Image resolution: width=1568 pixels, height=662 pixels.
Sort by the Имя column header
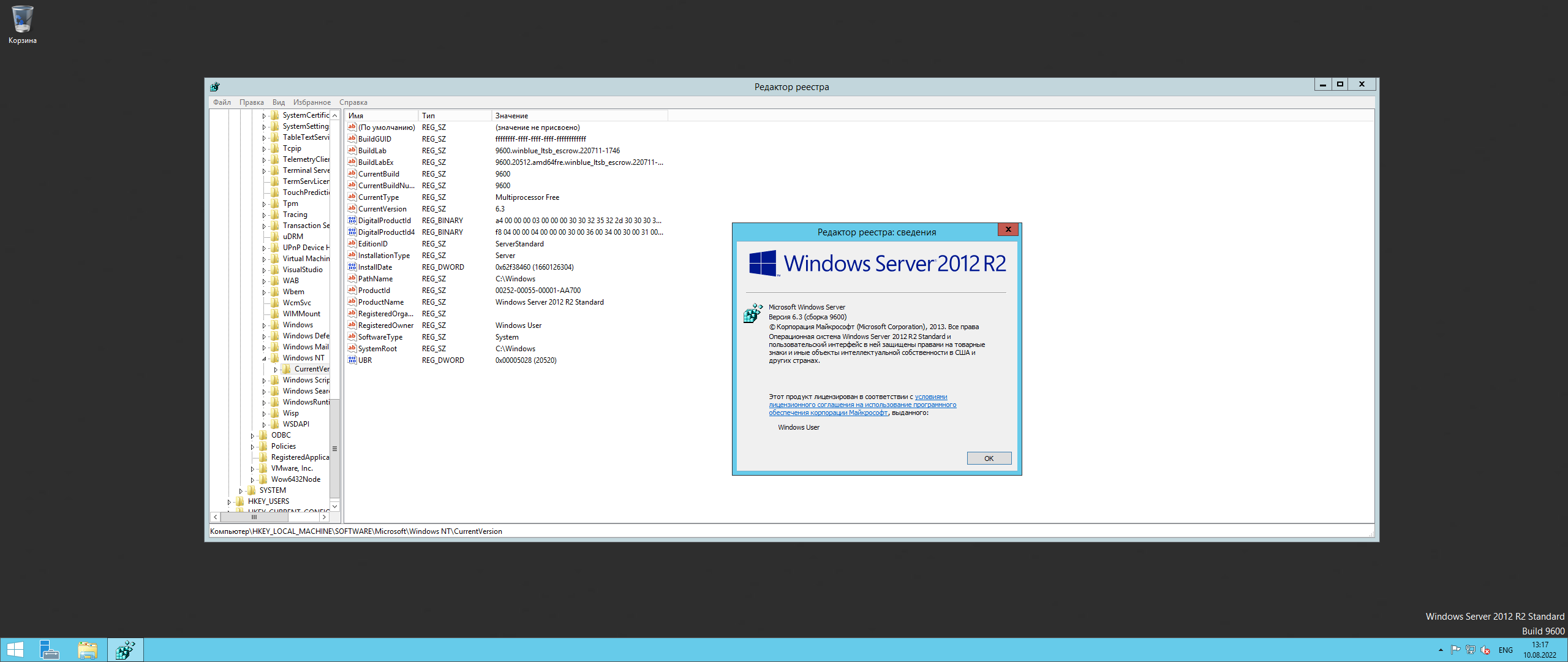(x=382, y=115)
